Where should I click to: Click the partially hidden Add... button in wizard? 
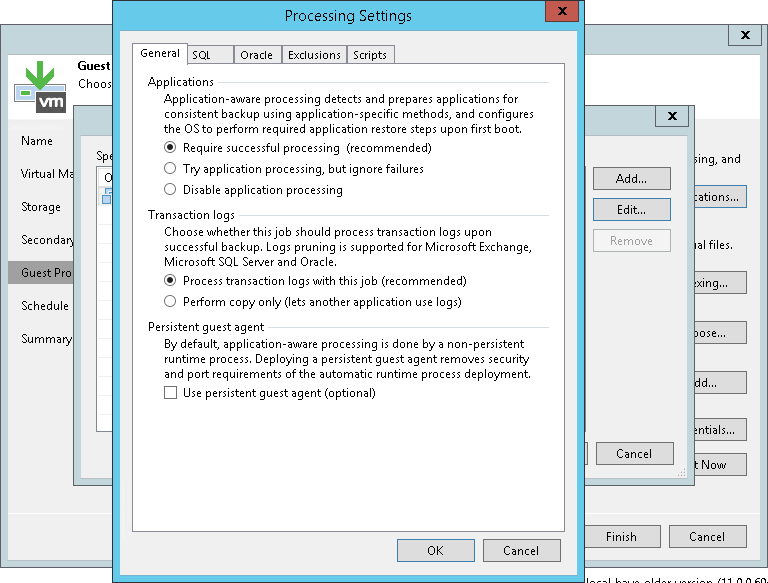coord(720,383)
